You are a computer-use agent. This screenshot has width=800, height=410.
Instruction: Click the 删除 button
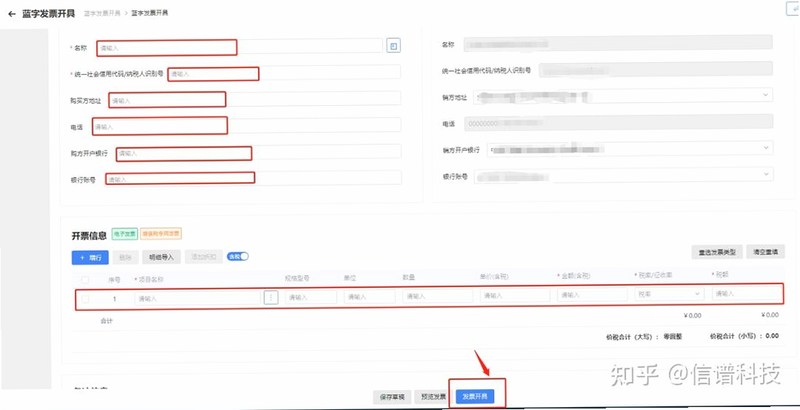click(x=125, y=258)
